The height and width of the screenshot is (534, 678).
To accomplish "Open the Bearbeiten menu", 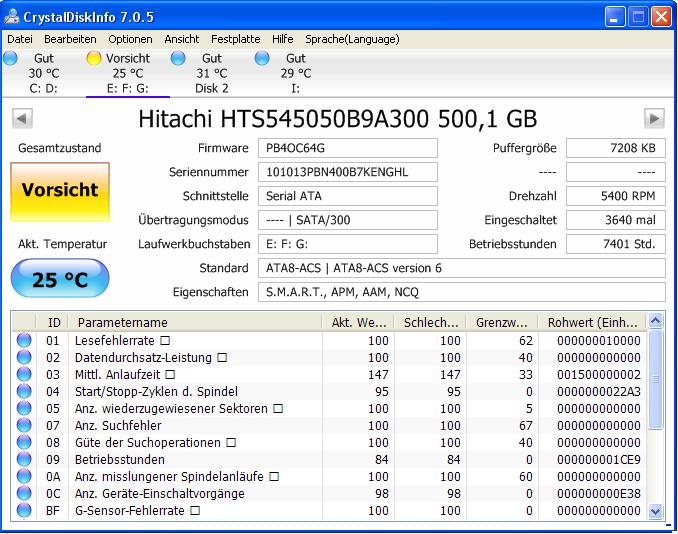I will point(70,39).
